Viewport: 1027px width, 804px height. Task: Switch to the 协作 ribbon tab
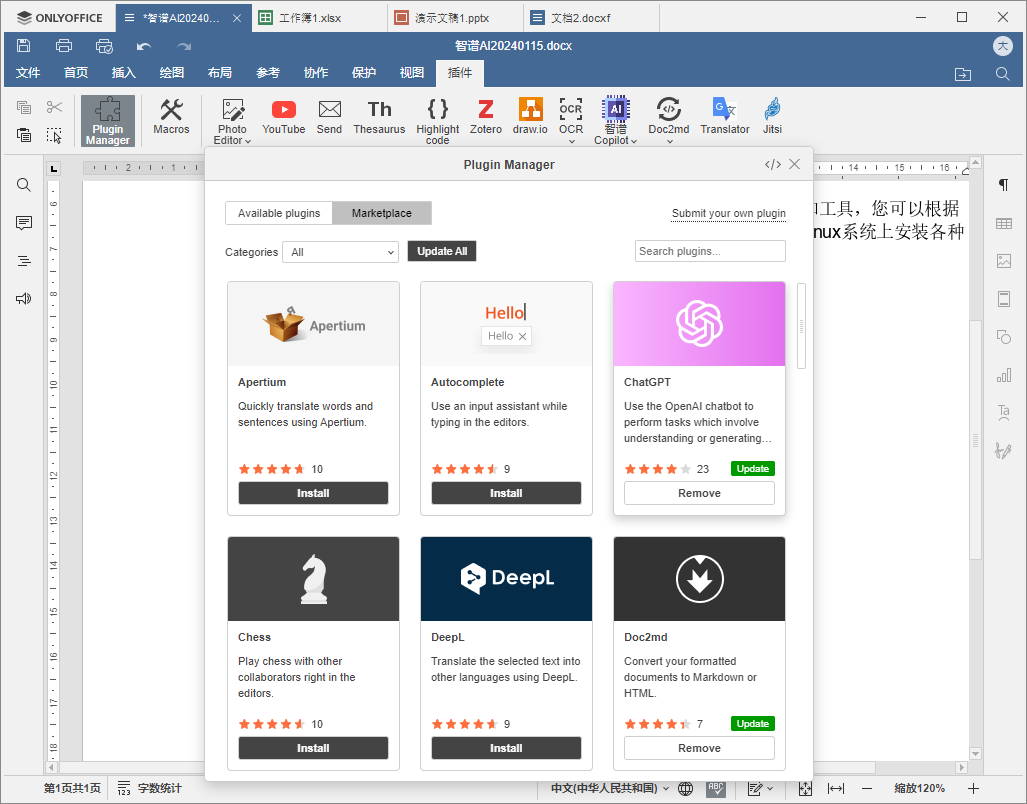pos(316,73)
